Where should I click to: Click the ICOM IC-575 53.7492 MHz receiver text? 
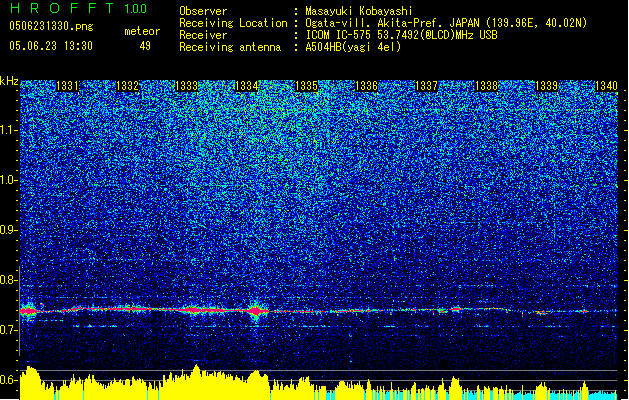(401, 35)
